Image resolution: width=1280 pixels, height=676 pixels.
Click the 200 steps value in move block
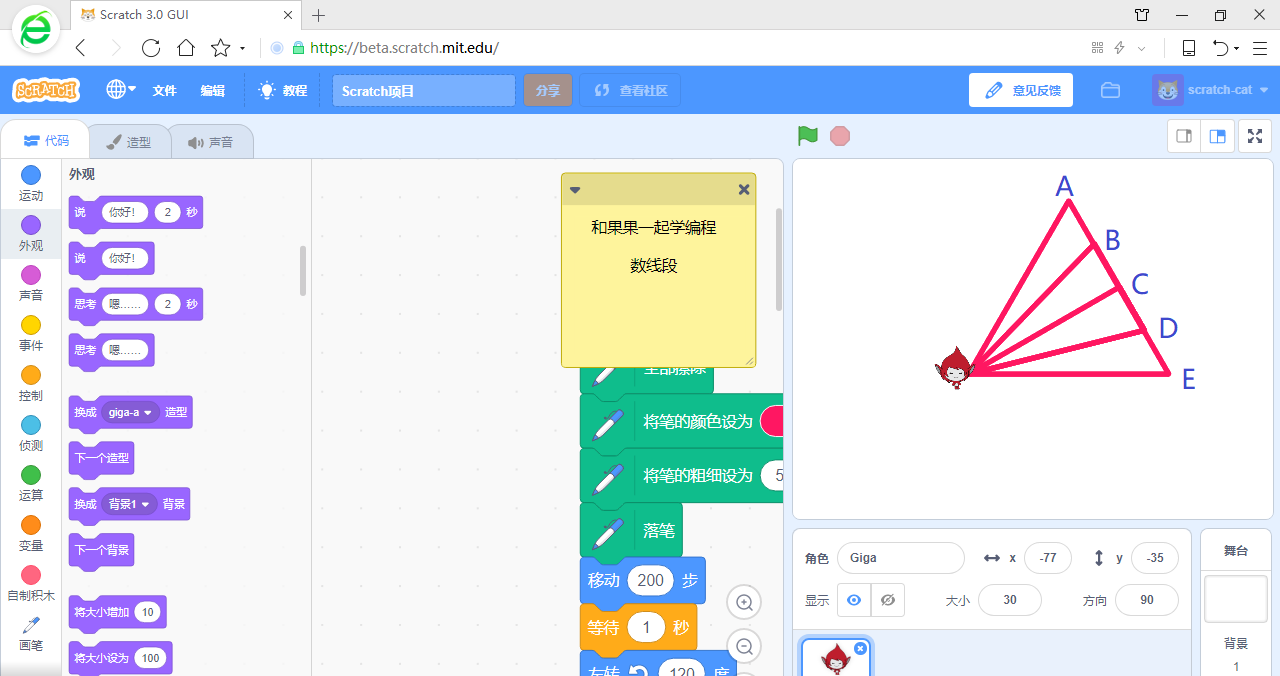[650, 580]
